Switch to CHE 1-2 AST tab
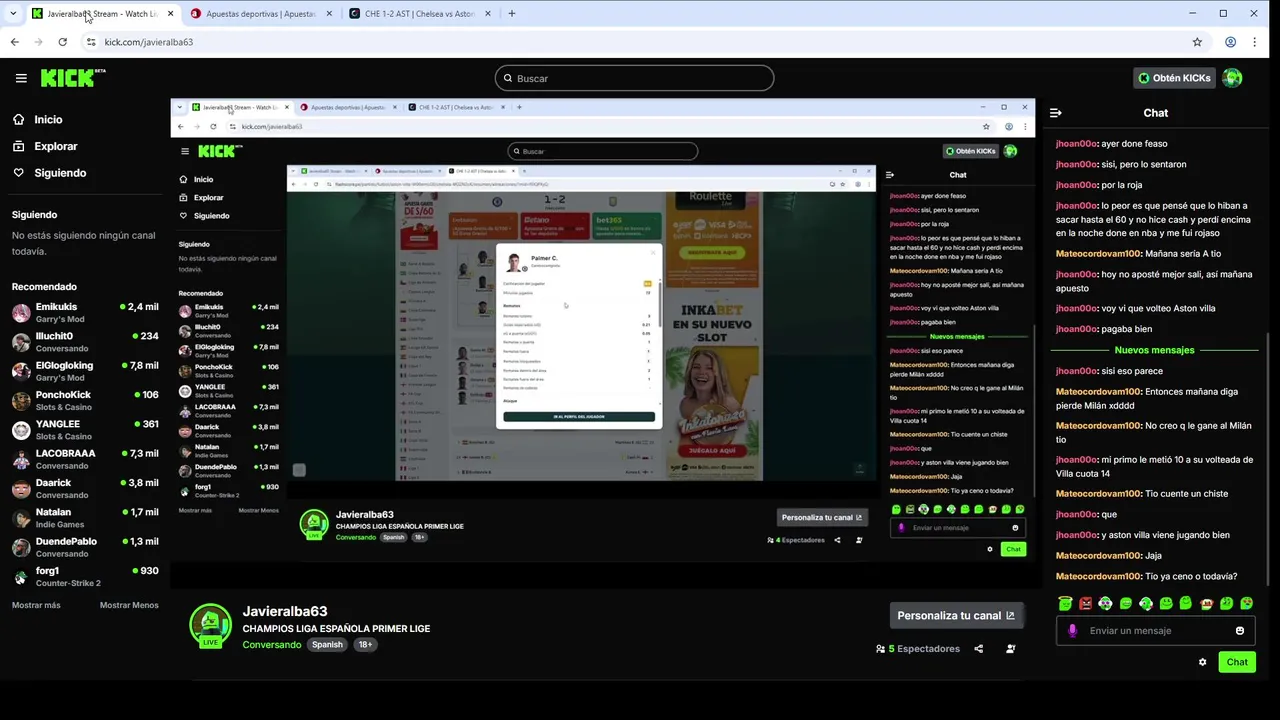The height and width of the screenshot is (720, 1280). tap(420, 14)
